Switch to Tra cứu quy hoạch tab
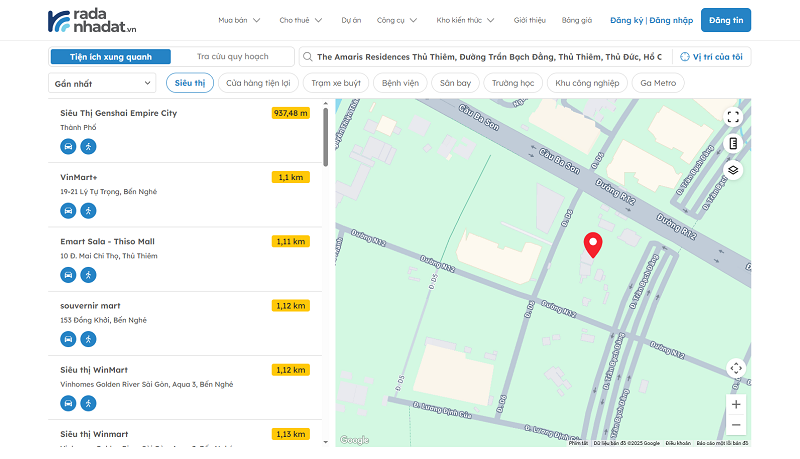800x459 pixels. tap(233, 57)
